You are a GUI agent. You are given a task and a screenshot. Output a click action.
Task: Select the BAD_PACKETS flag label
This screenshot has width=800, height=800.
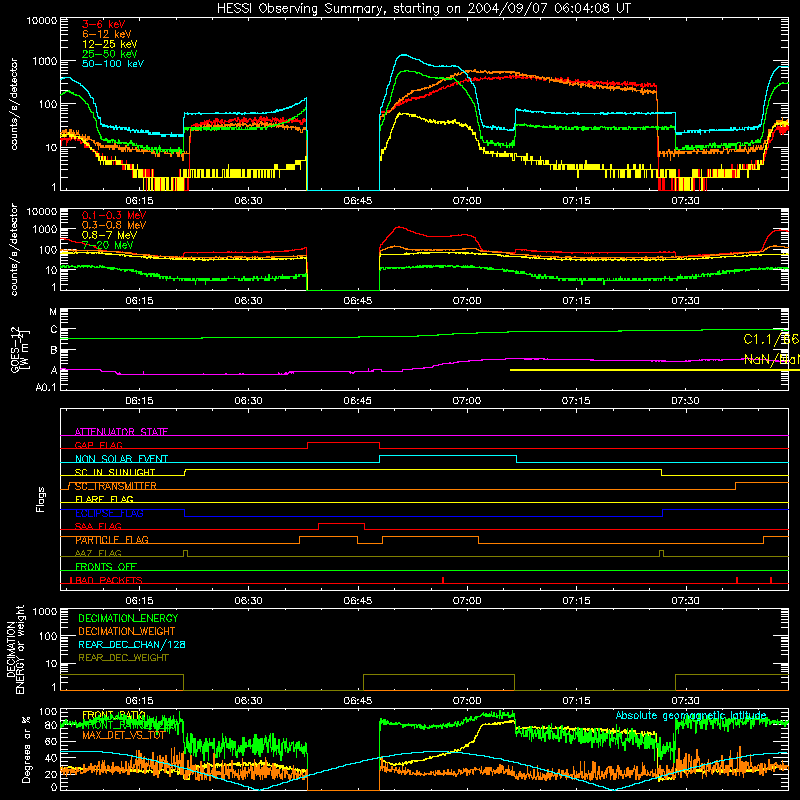click(x=108, y=580)
